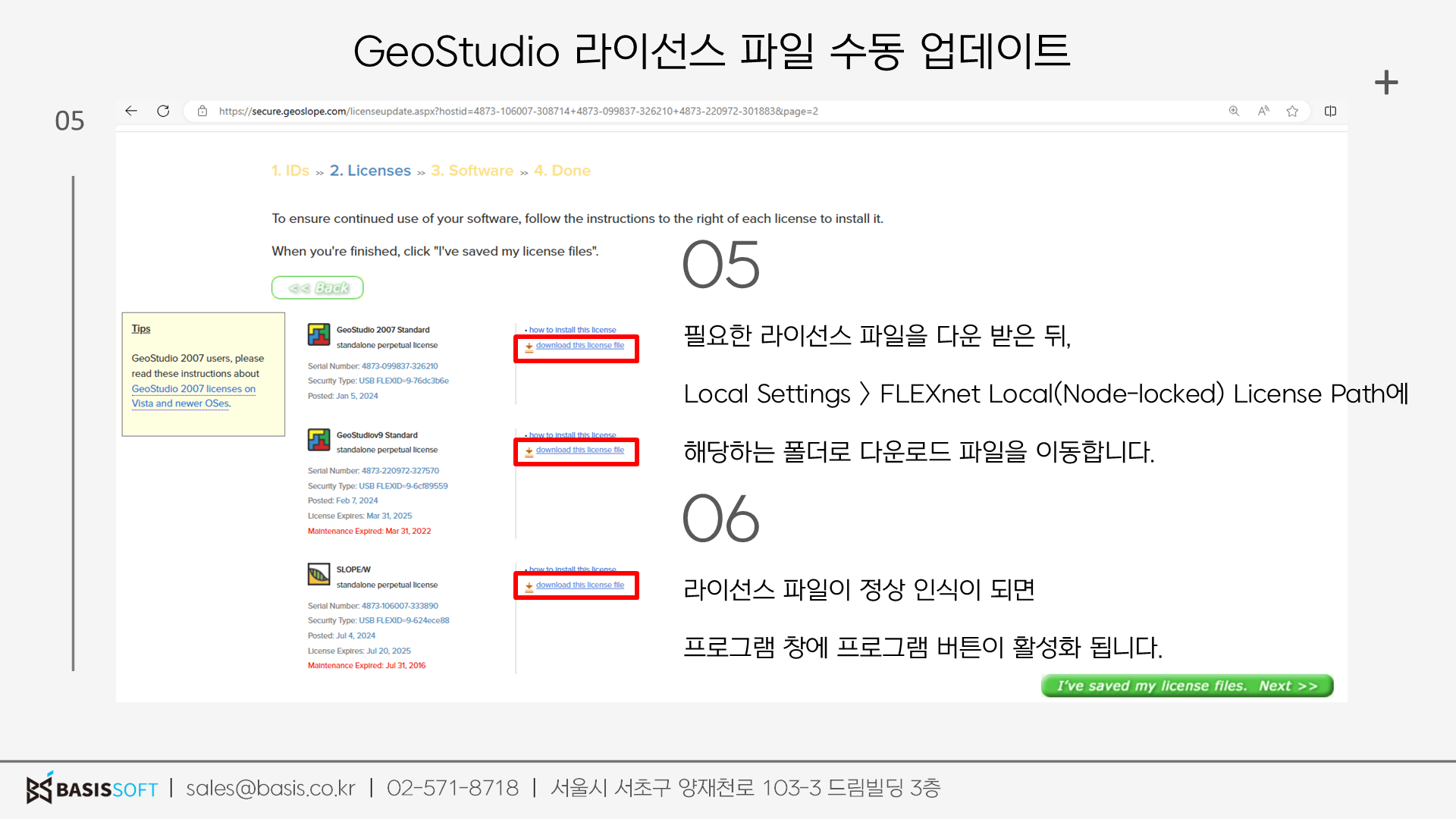Image resolution: width=1456 pixels, height=819 pixels.
Task: Click Posted: Feb 7, 2024 text
Action: [x=343, y=500]
